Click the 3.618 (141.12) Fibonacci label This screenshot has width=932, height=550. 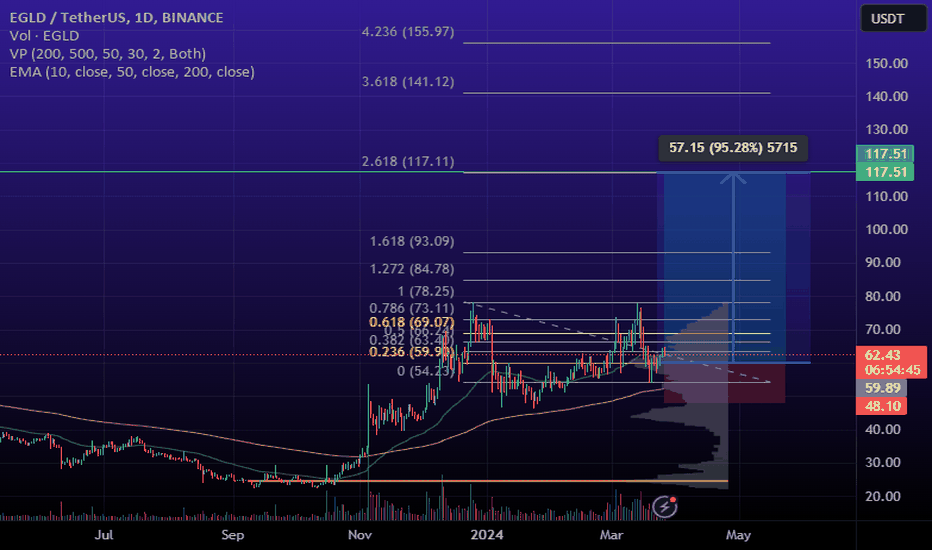pyautogui.click(x=408, y=81)
